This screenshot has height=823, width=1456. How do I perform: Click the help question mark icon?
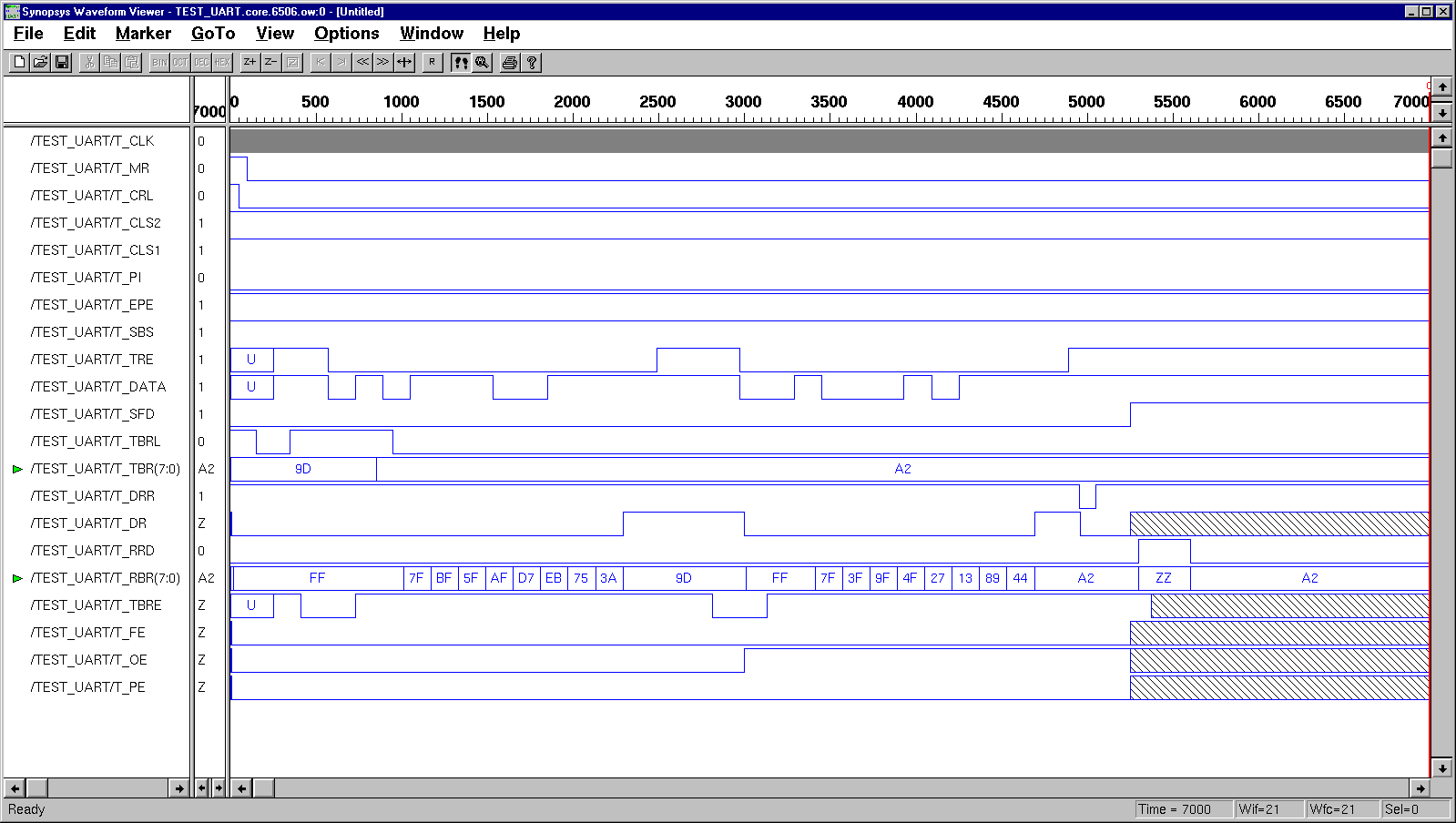tap(532, 62)
